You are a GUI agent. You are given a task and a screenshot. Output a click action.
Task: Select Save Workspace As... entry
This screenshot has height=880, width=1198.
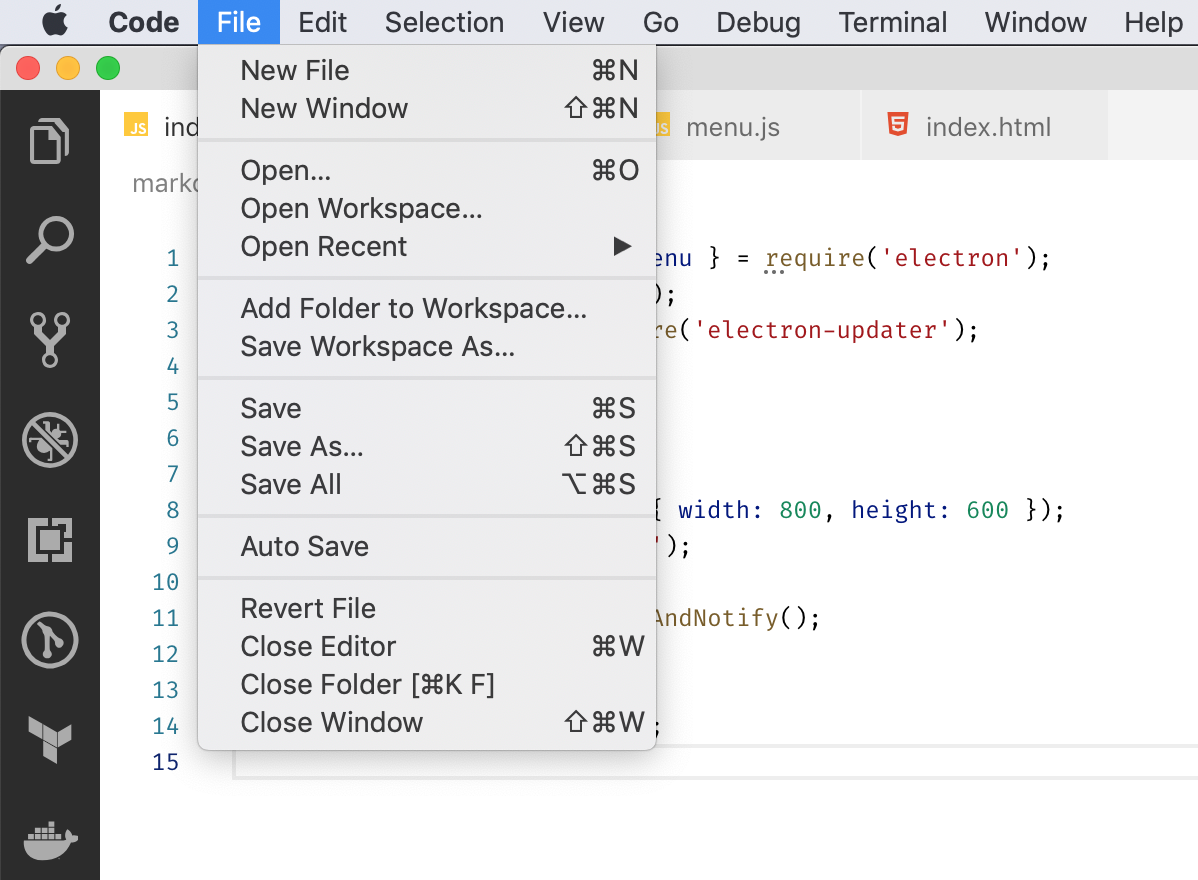(426, 347)
